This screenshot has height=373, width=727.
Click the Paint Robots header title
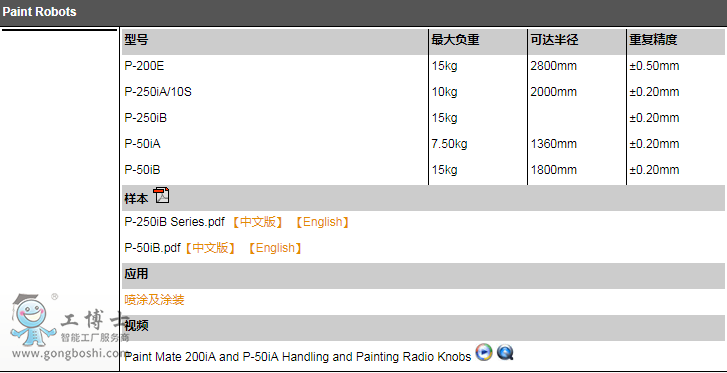(x=39, y=12)
